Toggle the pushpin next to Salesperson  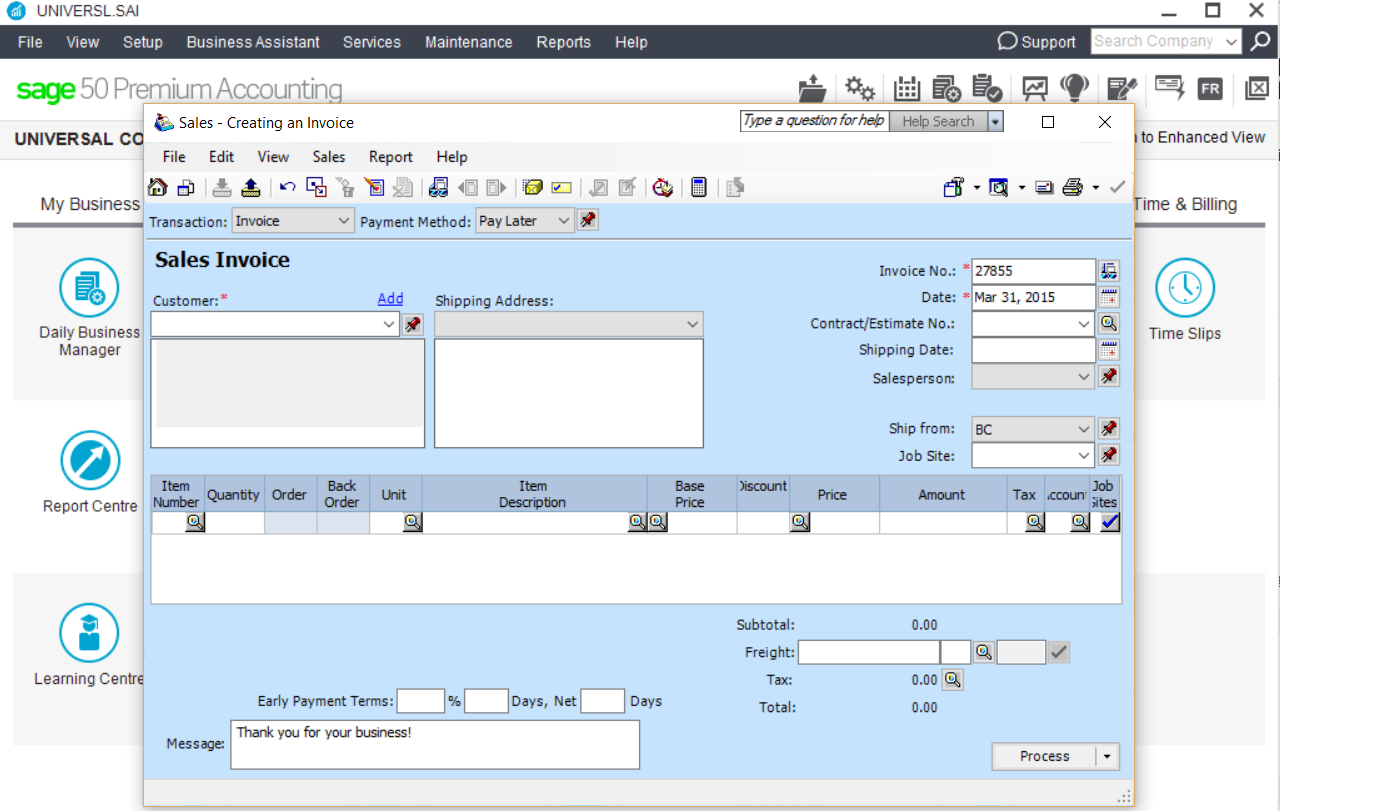coord(1109,377)
